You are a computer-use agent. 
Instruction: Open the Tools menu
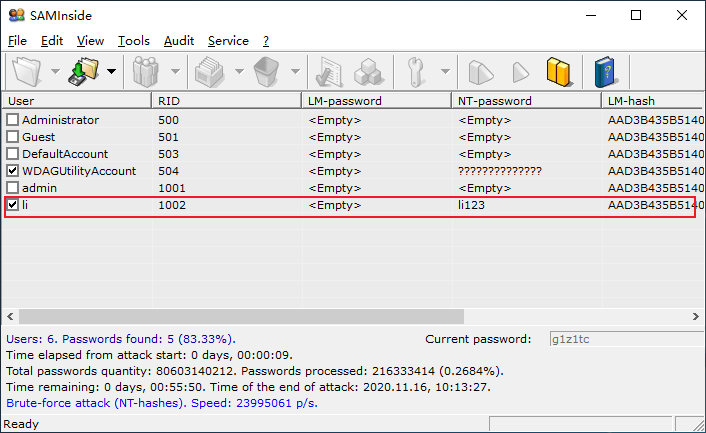[134, 41]
